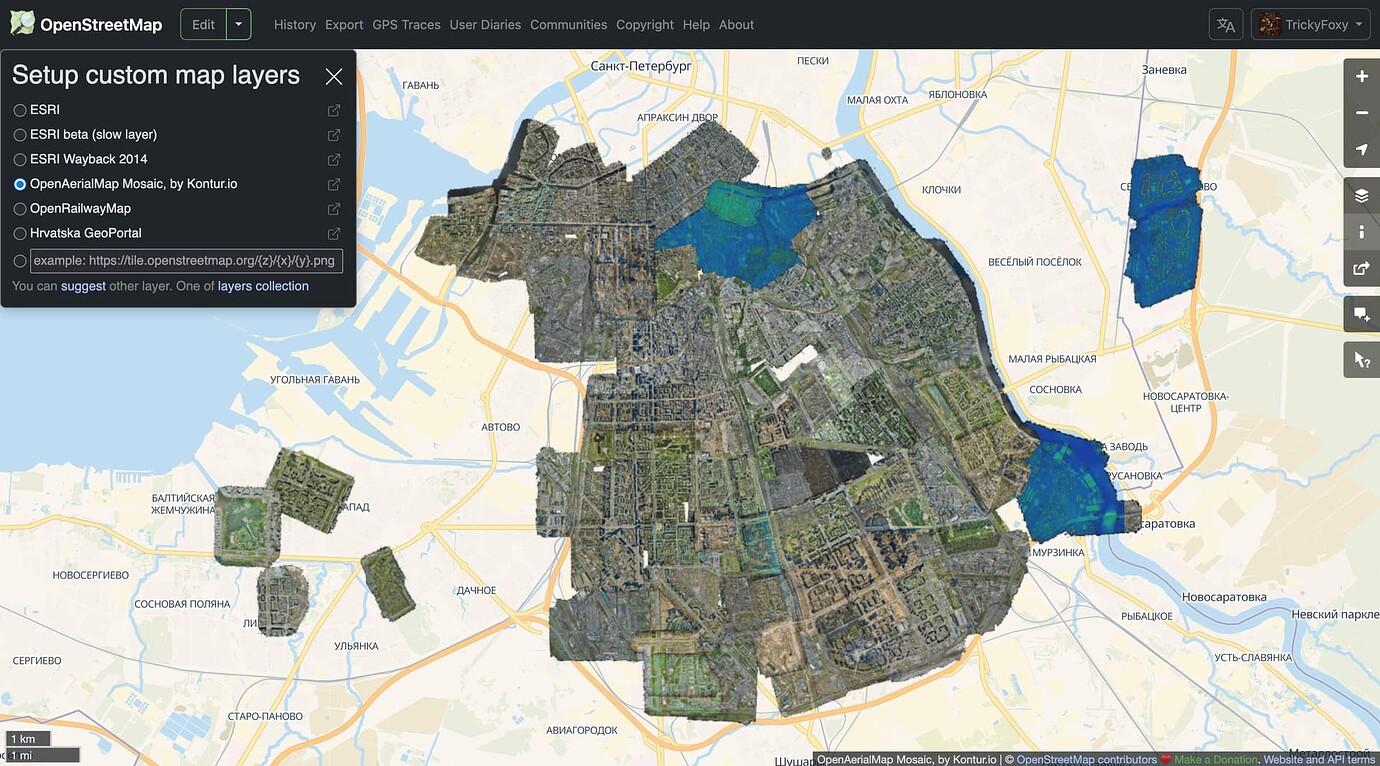
Task: Open the Export menu item
Action: point(344,24)
